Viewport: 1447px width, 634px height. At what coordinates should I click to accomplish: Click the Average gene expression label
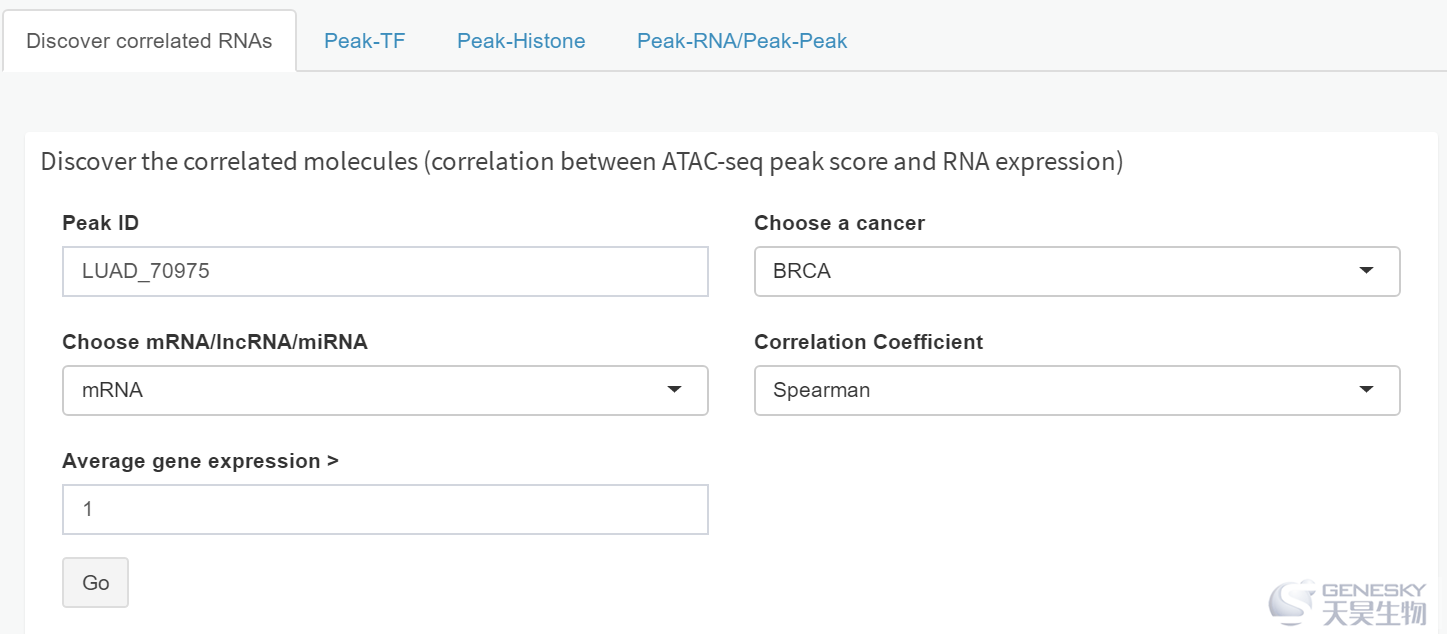point(200,461)
